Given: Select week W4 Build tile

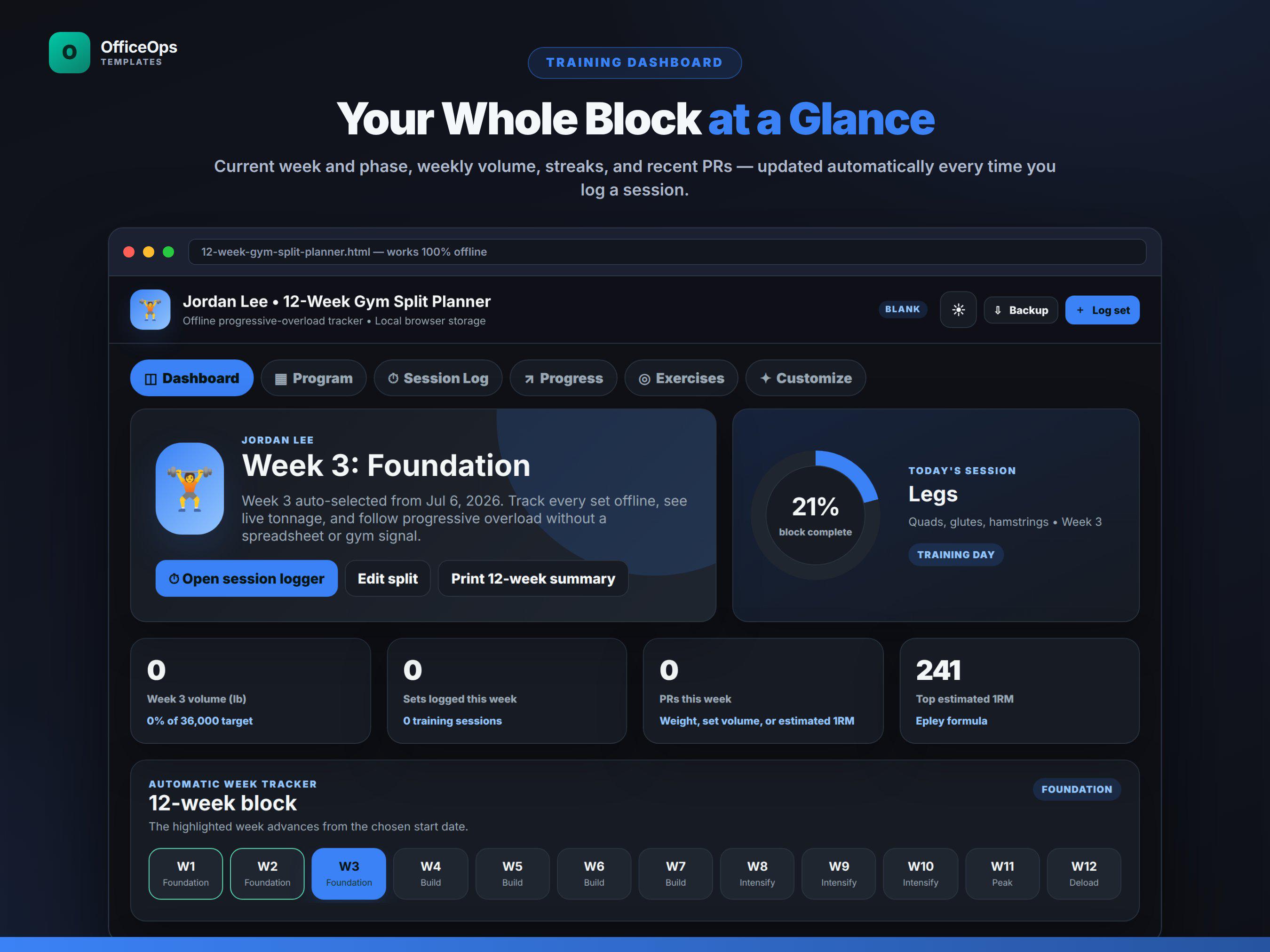Looking at the screenshot, I should coord(430,873).
